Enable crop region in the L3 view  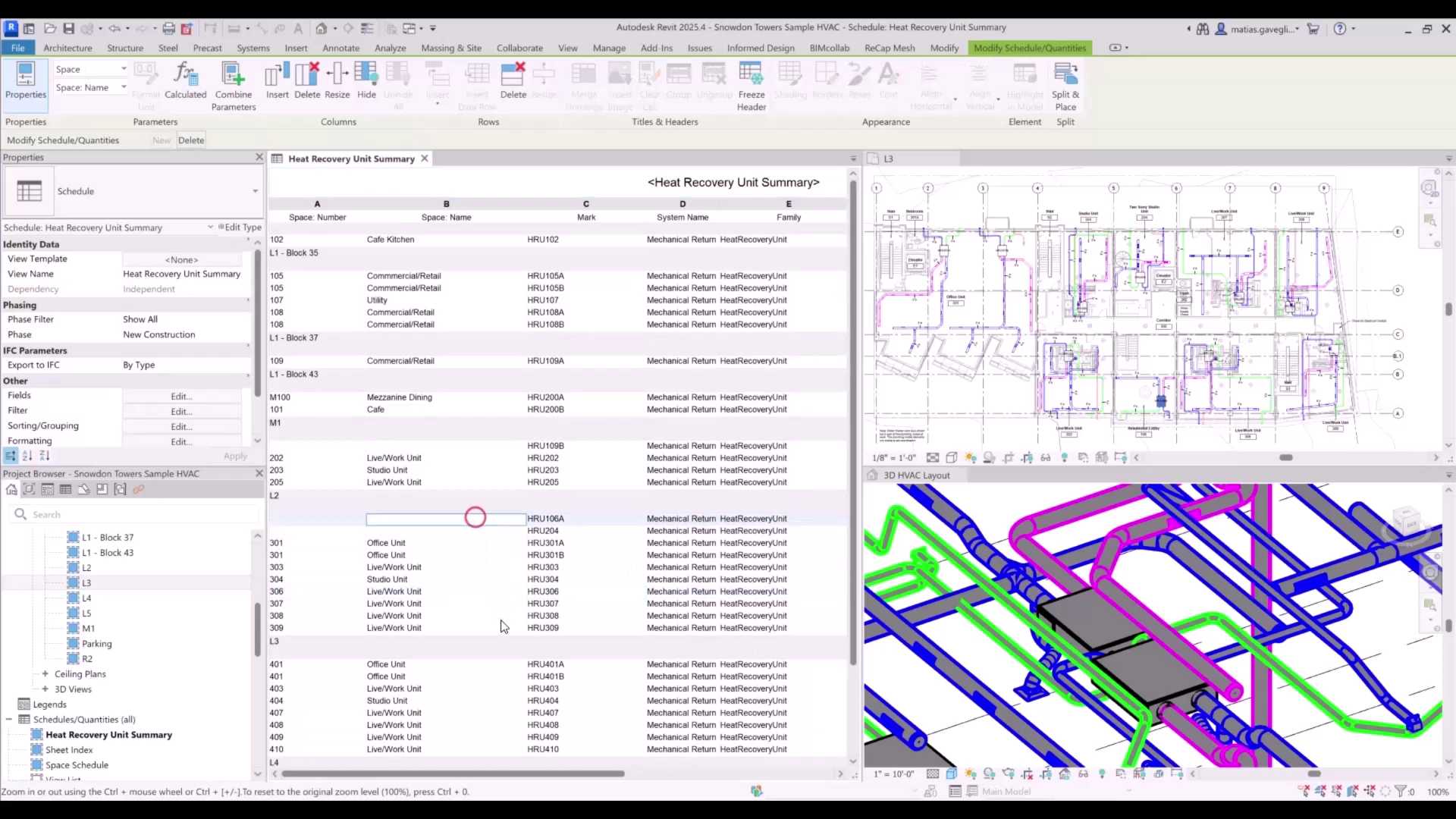pyautogui.click(x=1009, y=457)
